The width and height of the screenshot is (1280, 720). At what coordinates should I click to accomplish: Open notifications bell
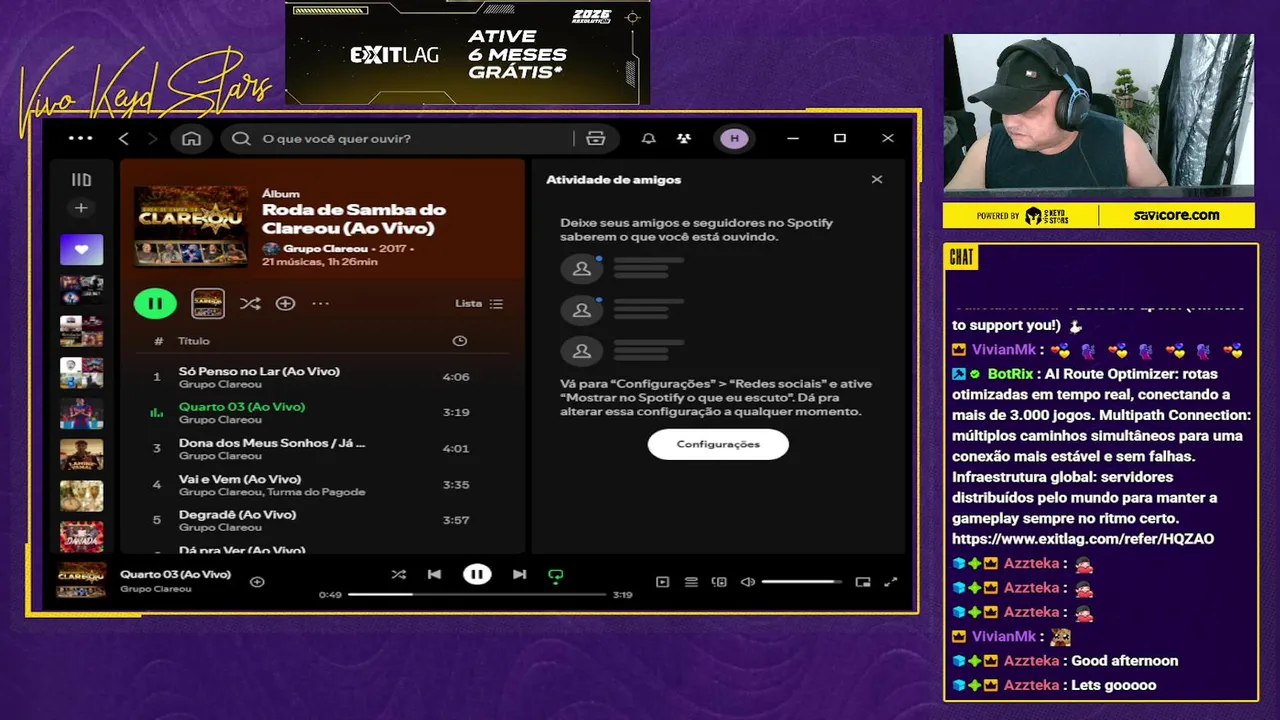point(649,139)
